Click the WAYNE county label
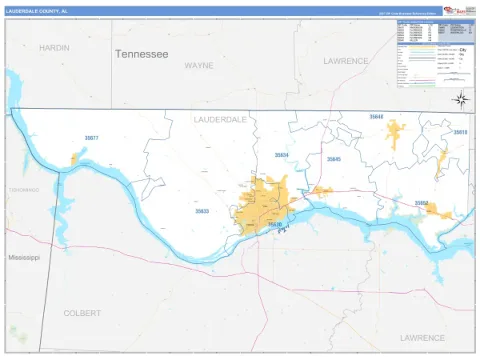 [199, 65]
